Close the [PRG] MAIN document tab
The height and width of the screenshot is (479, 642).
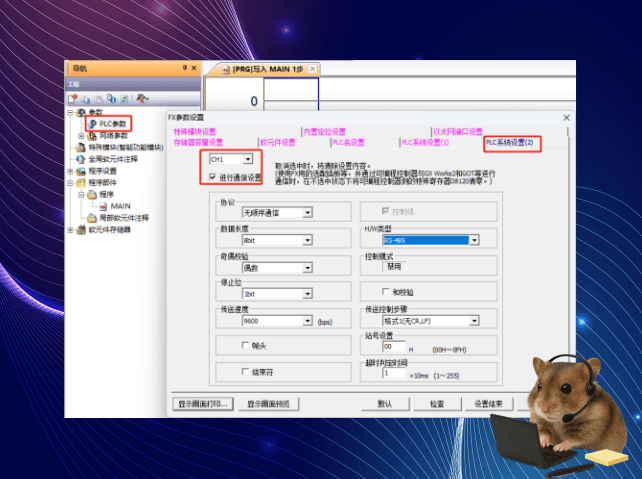click(x=312, y=69)
